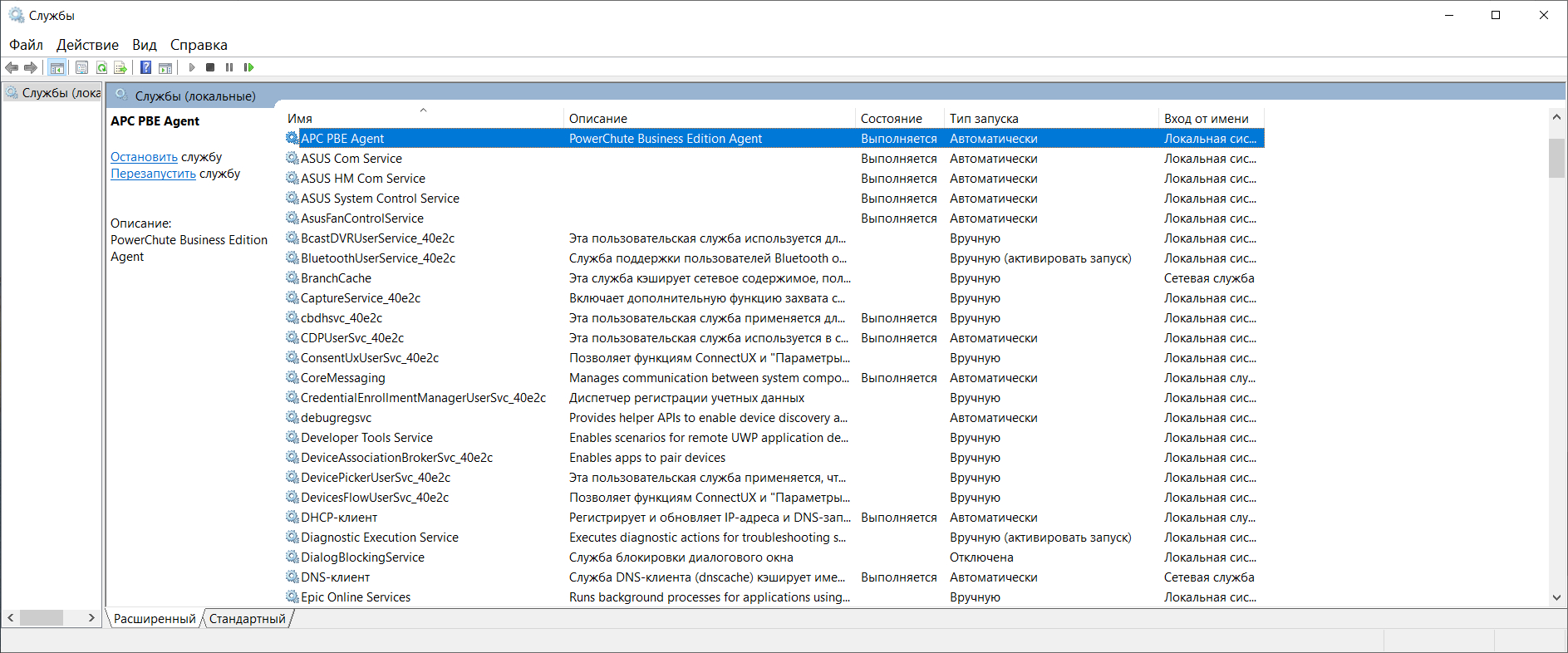1568x653 pixels.
Task: Click the Перезапустить link to restart the service
Action: pyautogui.click(x=154, y=174)
